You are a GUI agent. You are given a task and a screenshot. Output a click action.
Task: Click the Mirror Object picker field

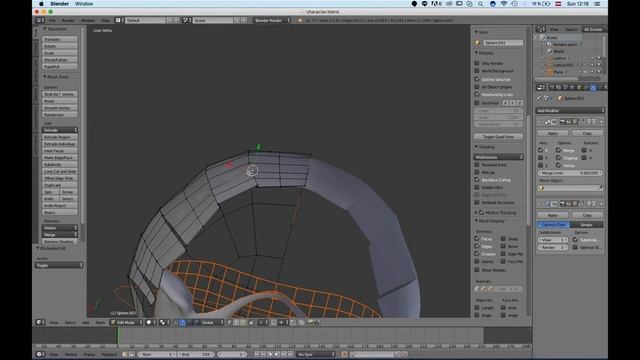point(570,188)
